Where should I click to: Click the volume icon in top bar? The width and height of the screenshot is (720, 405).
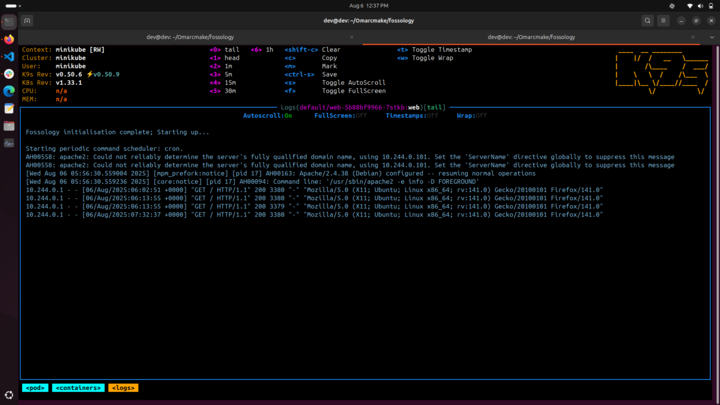coord(700,6)
